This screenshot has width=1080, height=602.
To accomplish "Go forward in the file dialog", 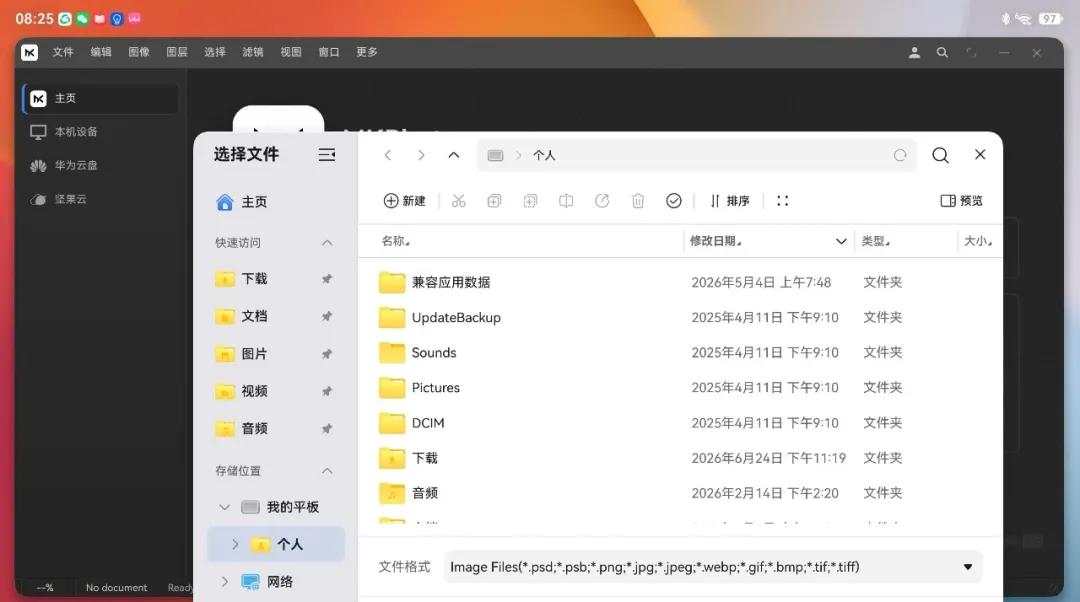I will [421, 155].
